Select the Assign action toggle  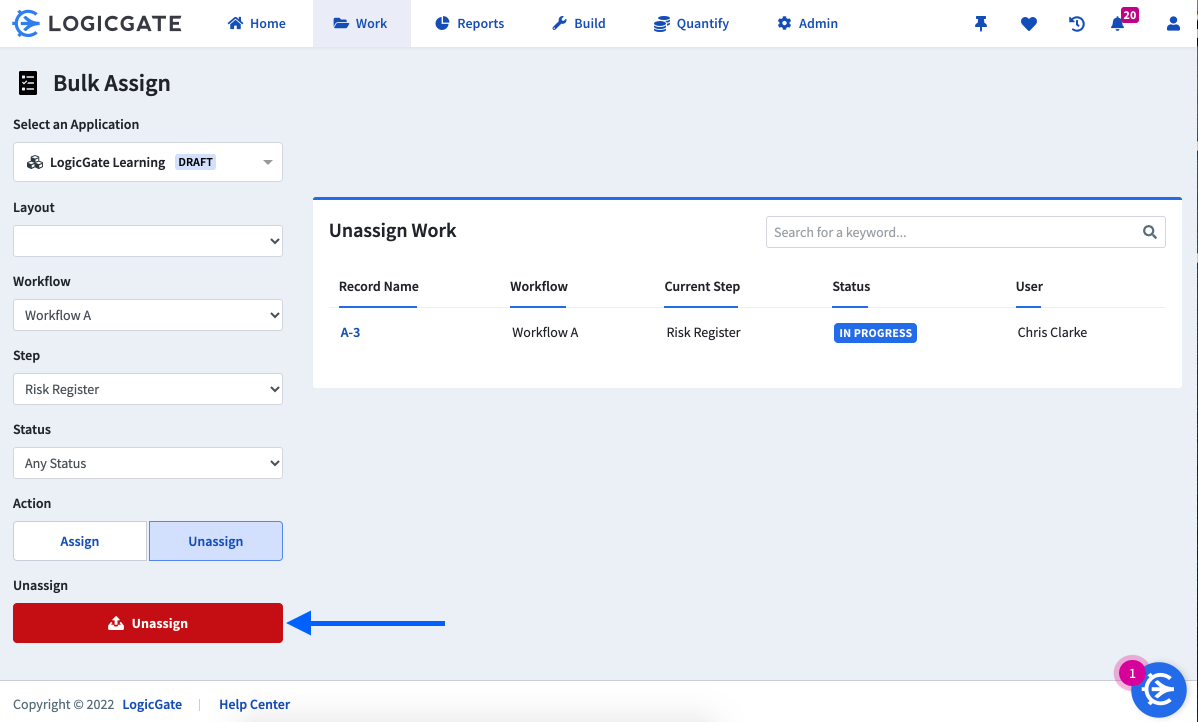pos(79,541)
